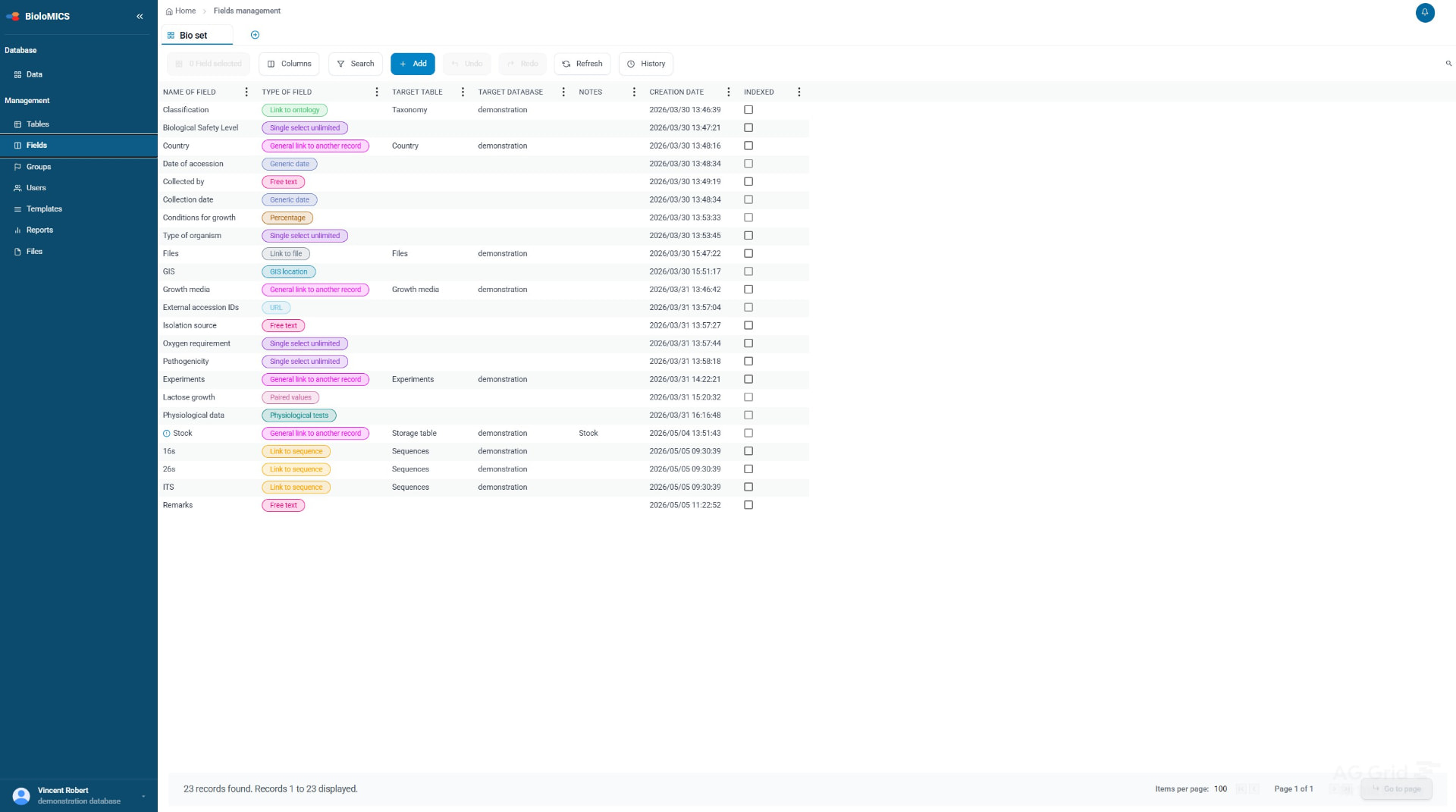Go to Groups in the sidebar

(x=39, y=167)
